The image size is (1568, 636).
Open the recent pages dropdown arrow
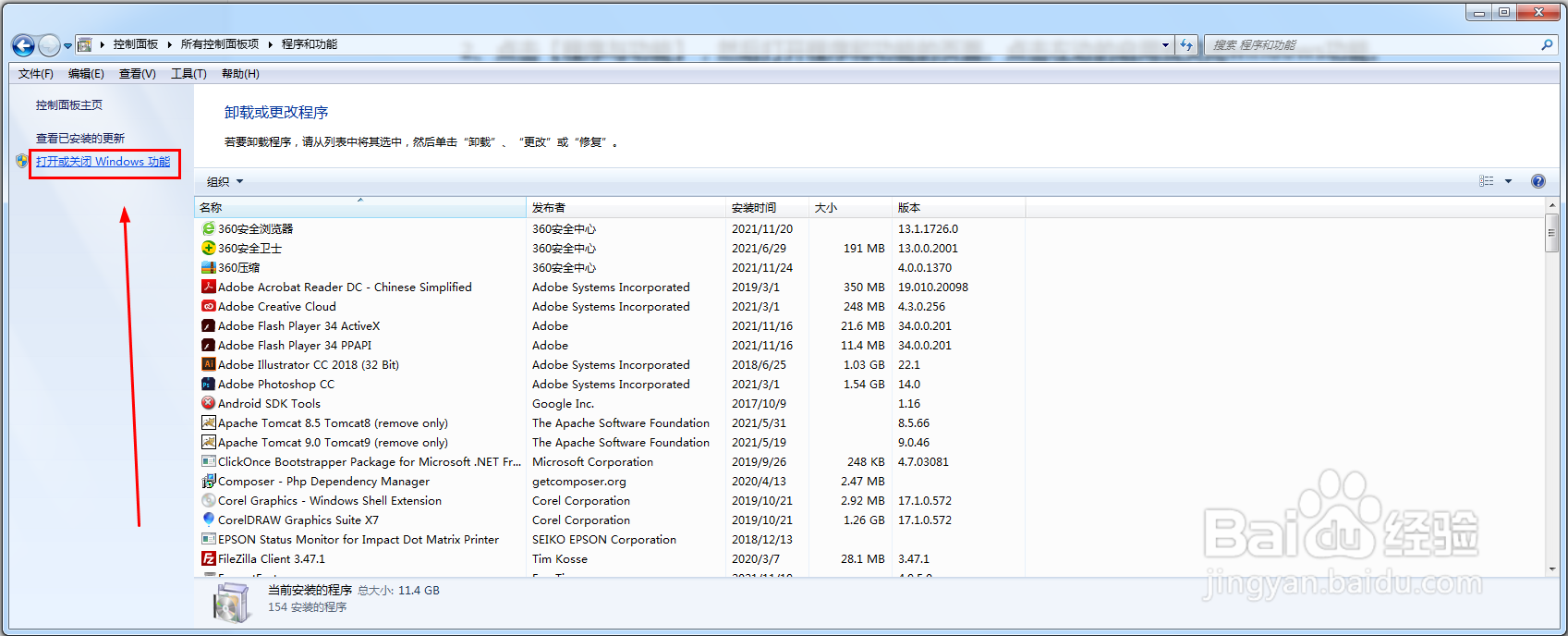67,45
